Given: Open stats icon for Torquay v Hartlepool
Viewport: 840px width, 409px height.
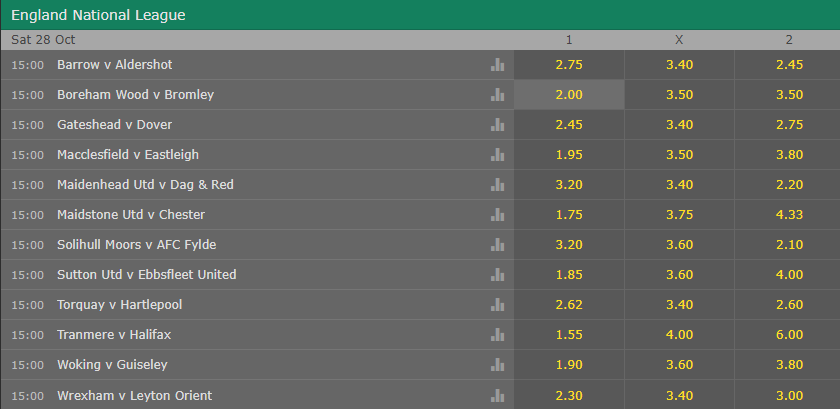Looking at the screenshot, I should [497, 305].
